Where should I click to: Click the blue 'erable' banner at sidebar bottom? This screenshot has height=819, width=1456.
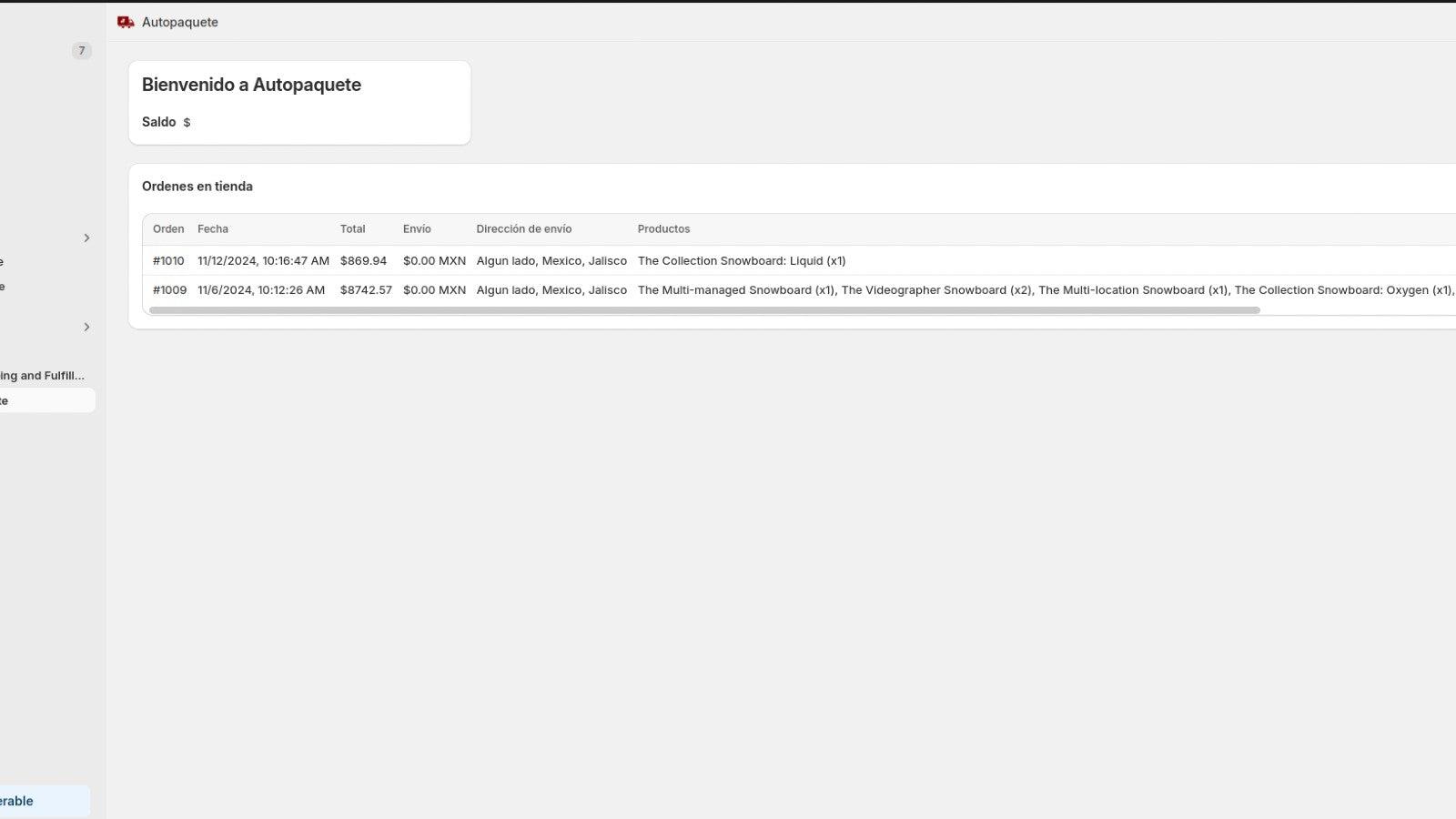point(44,801)
